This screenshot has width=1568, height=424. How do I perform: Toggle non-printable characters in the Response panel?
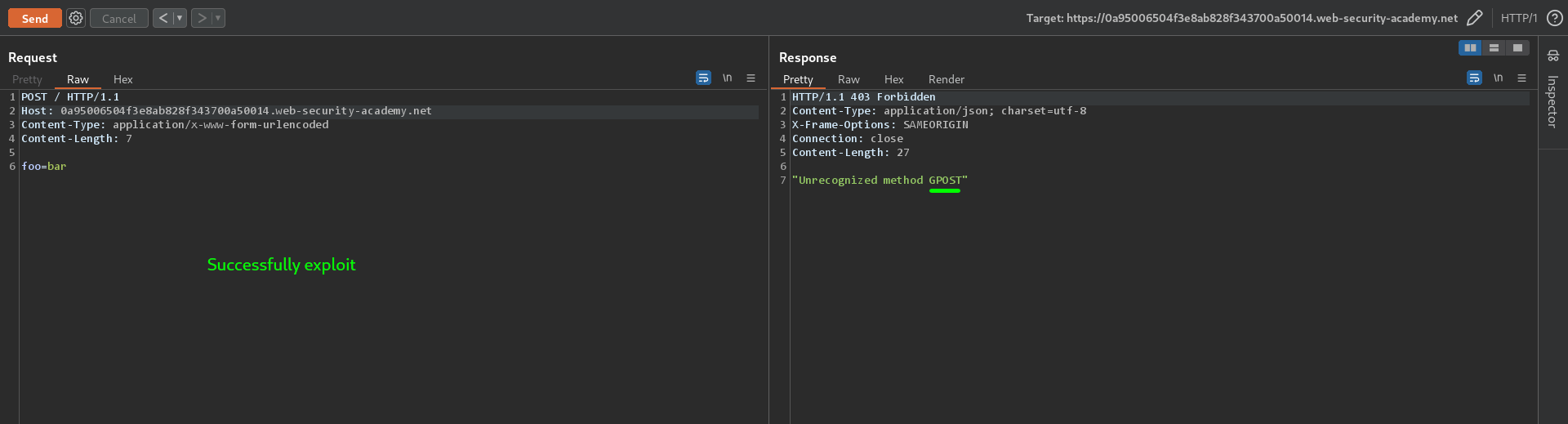point(1498,78)
